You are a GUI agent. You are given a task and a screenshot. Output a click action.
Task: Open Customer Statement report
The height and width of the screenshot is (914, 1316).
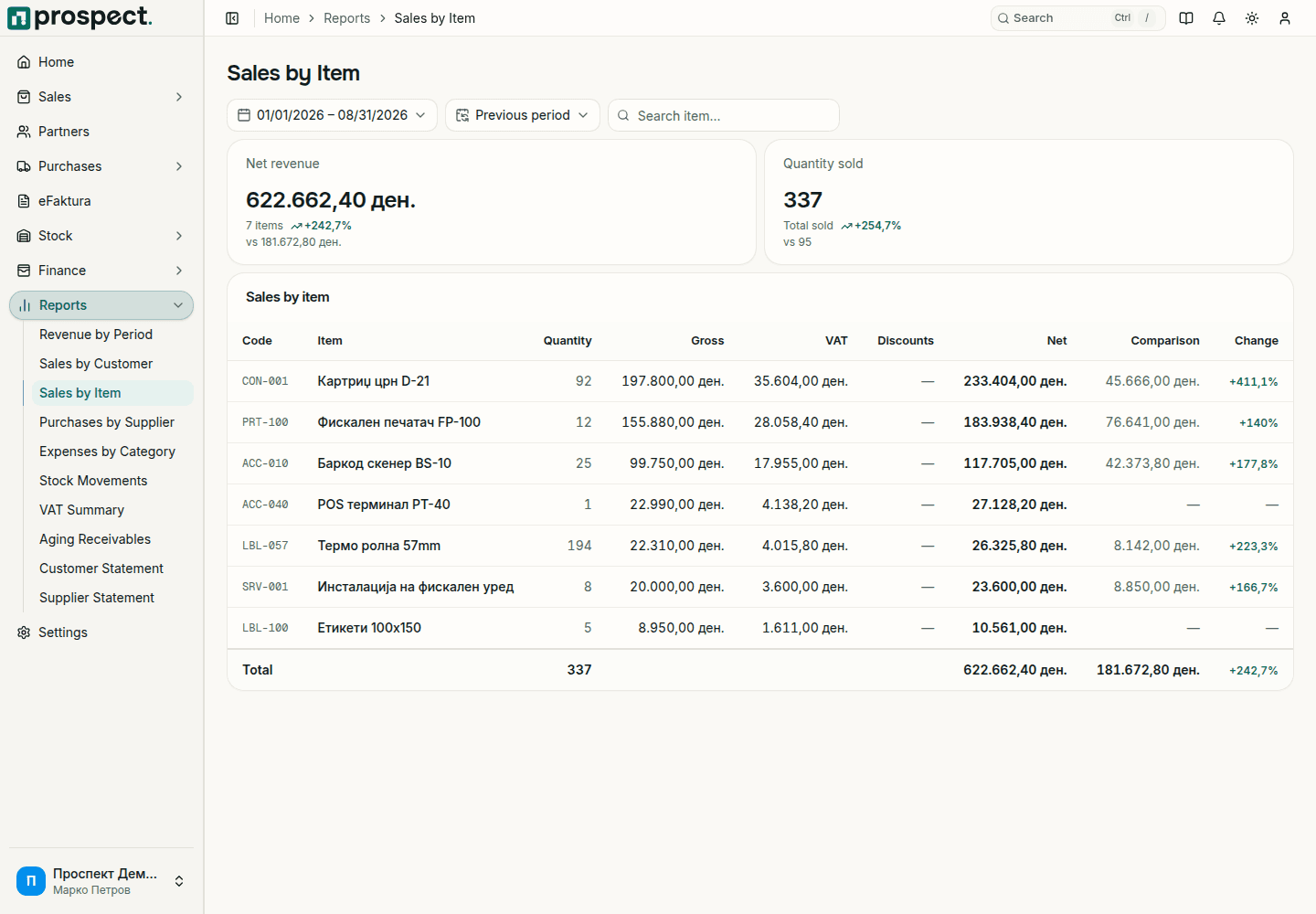[101, 569]
